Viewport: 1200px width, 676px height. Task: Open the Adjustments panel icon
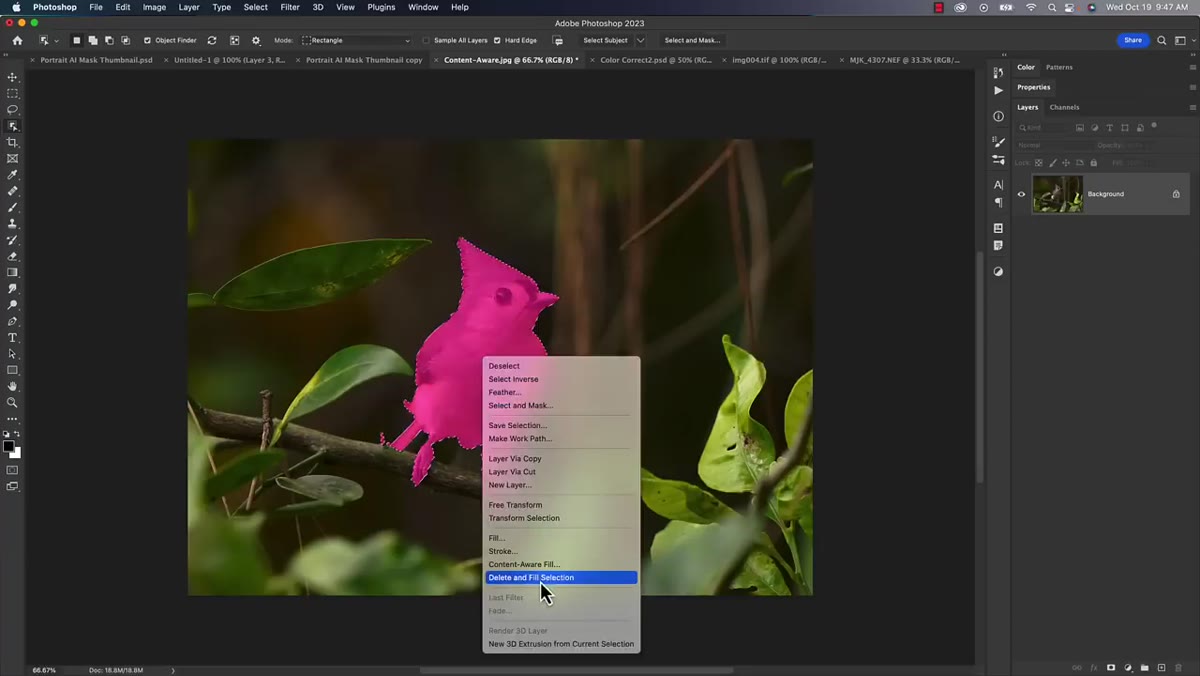998,272
